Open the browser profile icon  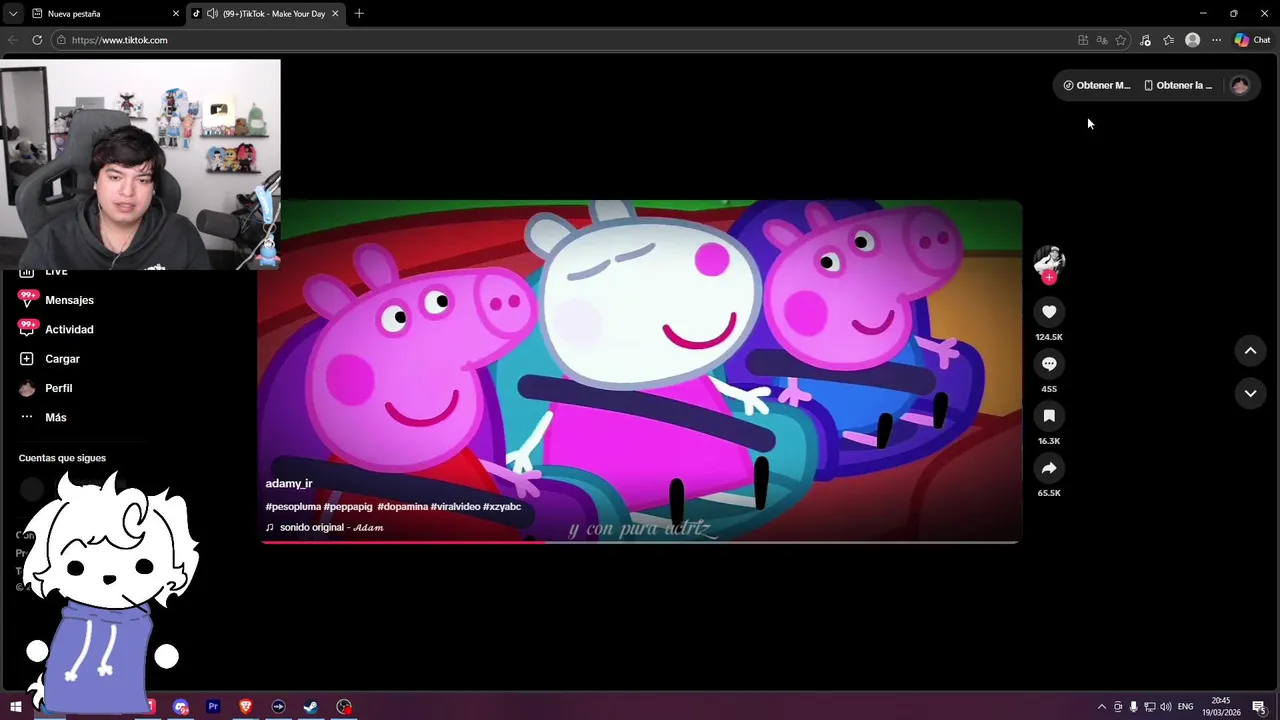(x=1192, y=40)
